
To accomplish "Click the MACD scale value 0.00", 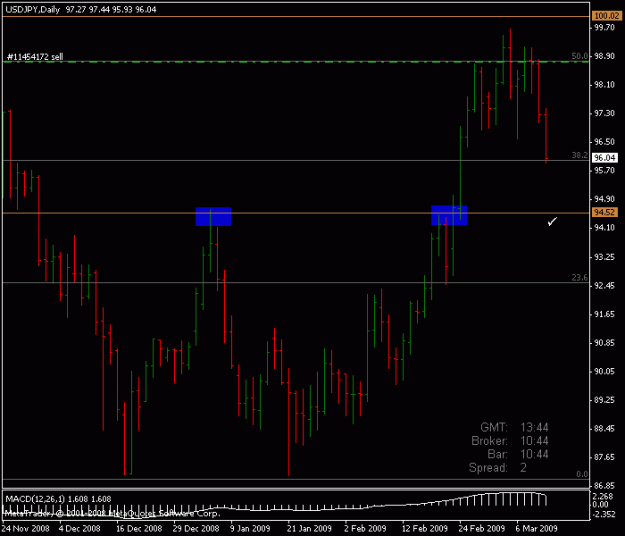I will point(601,505).
